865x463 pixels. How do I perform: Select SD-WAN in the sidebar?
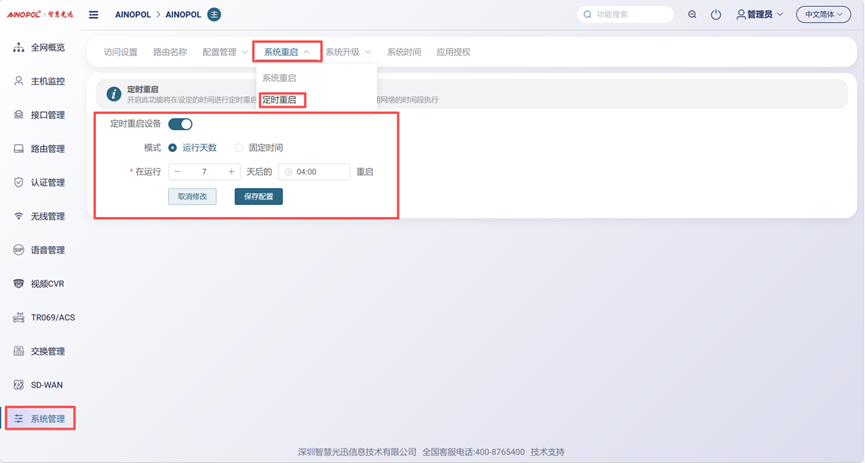click(x=46, y=385)
